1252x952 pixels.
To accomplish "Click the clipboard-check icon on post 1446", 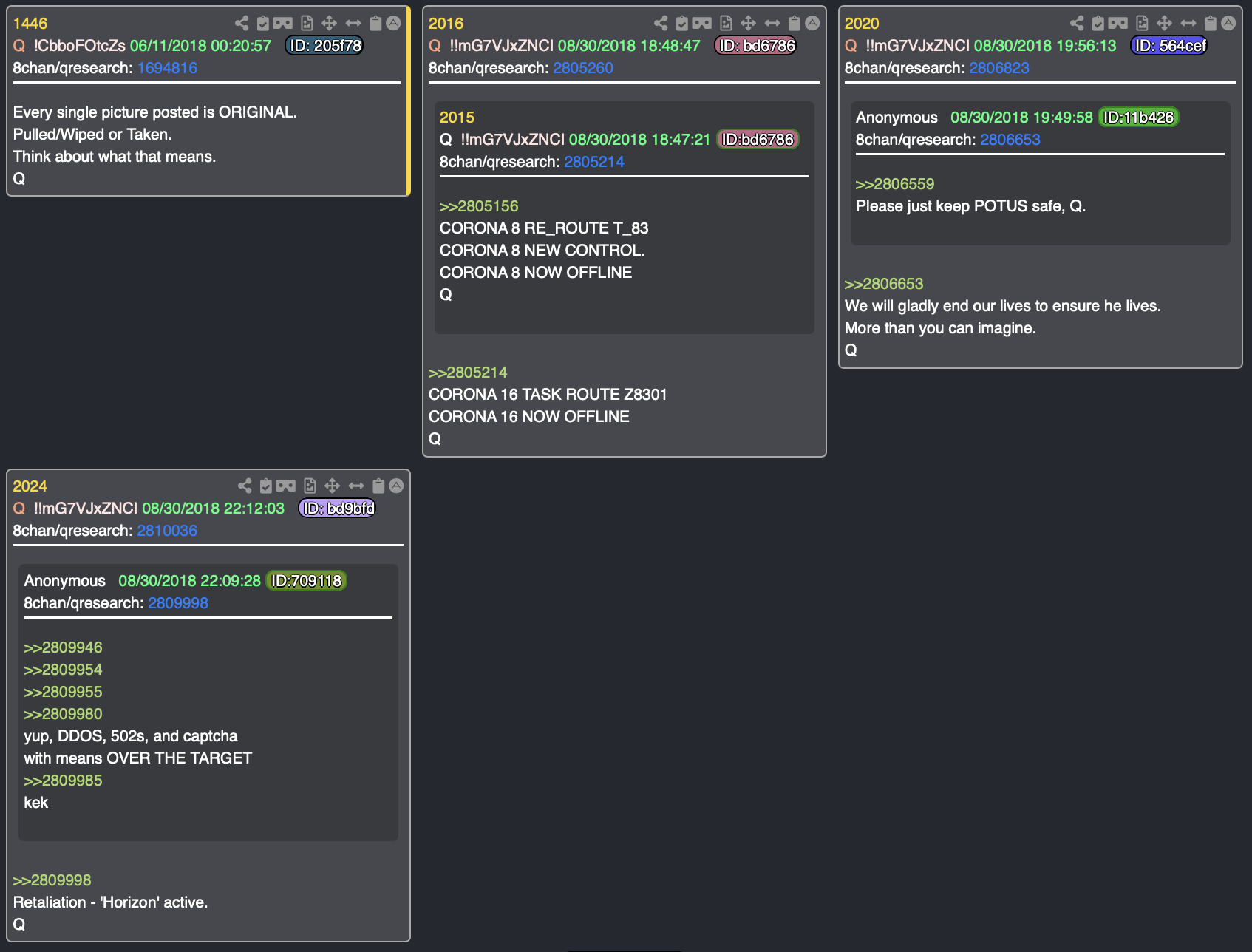I will [262, 23].
